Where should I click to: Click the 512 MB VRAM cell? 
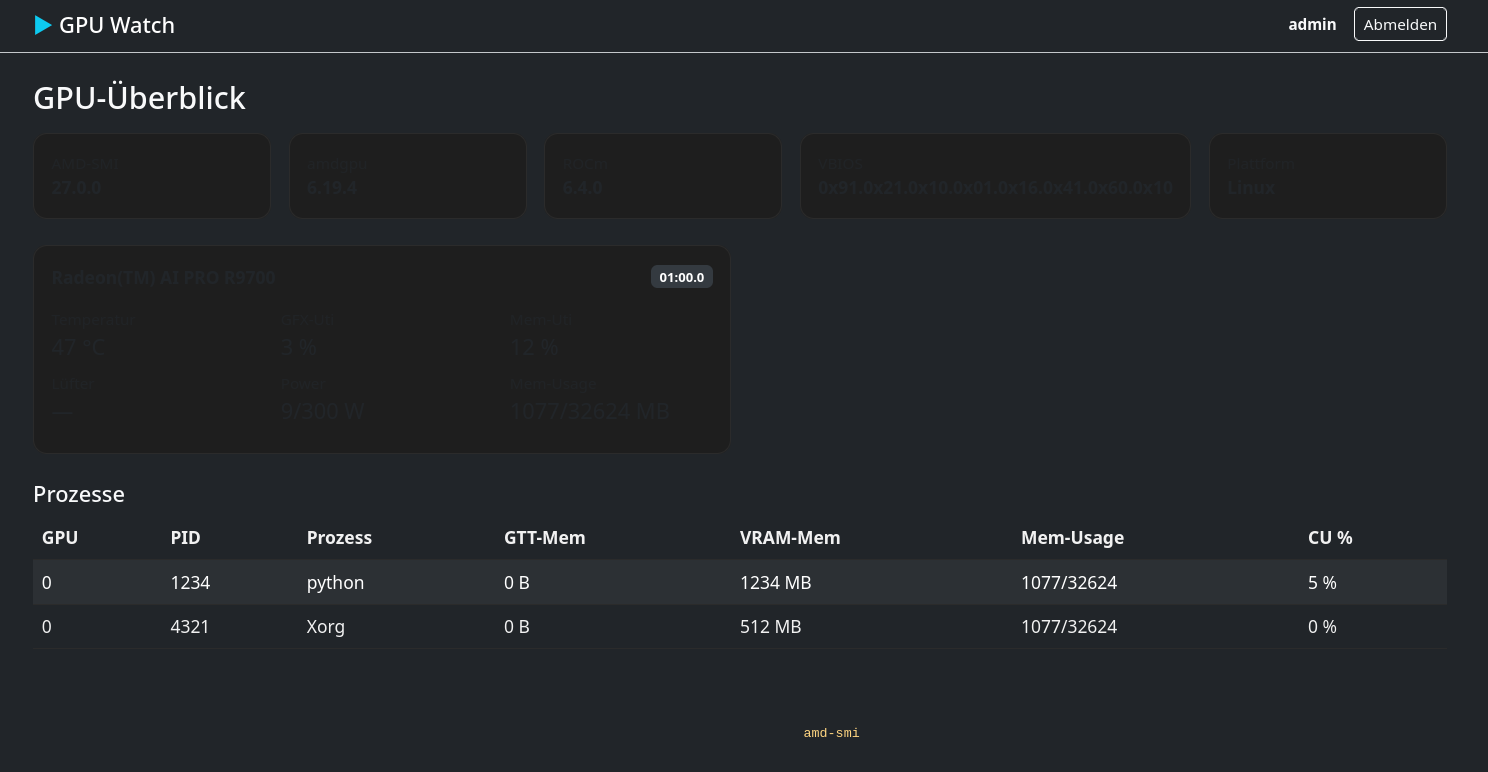(770, 627)
